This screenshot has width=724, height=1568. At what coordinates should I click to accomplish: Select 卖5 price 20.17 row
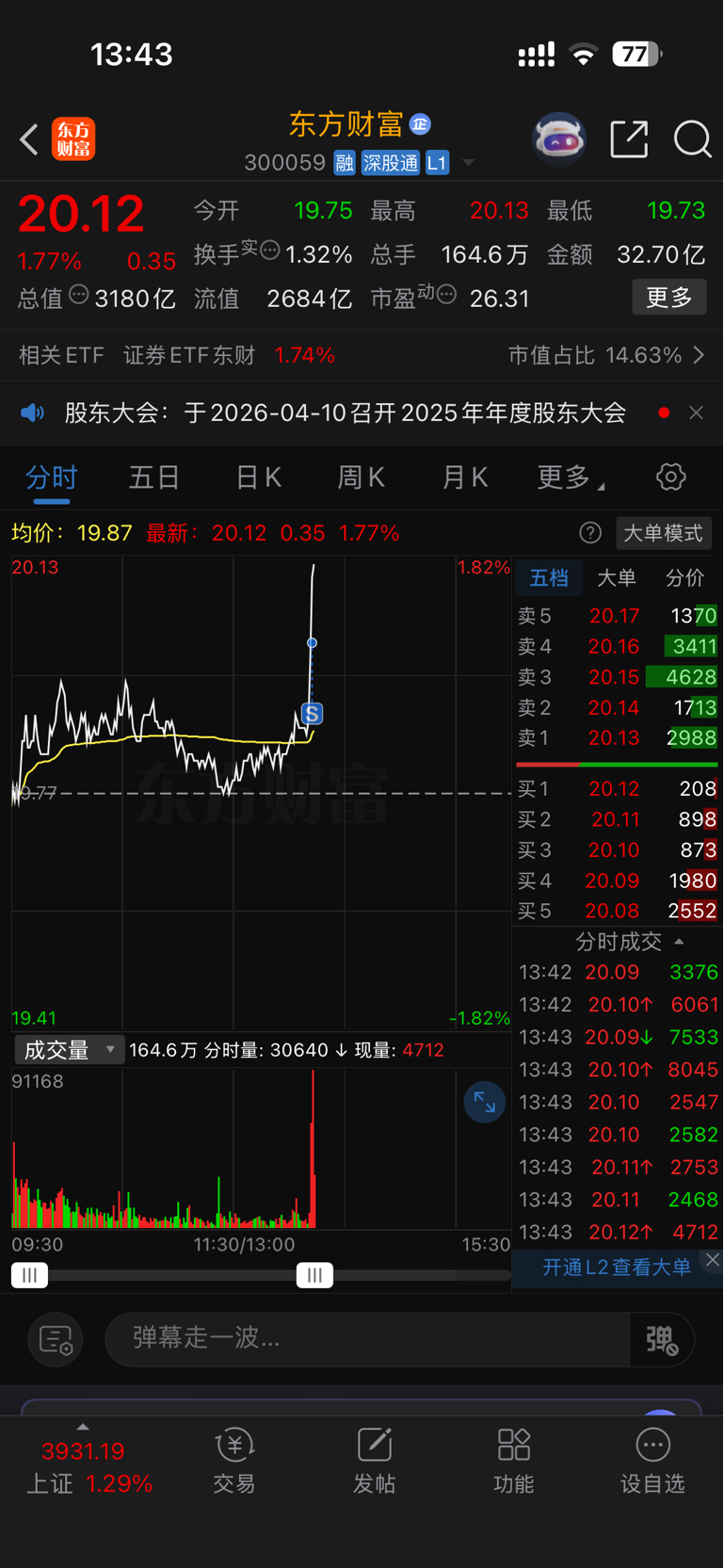[x=617, y=616]
